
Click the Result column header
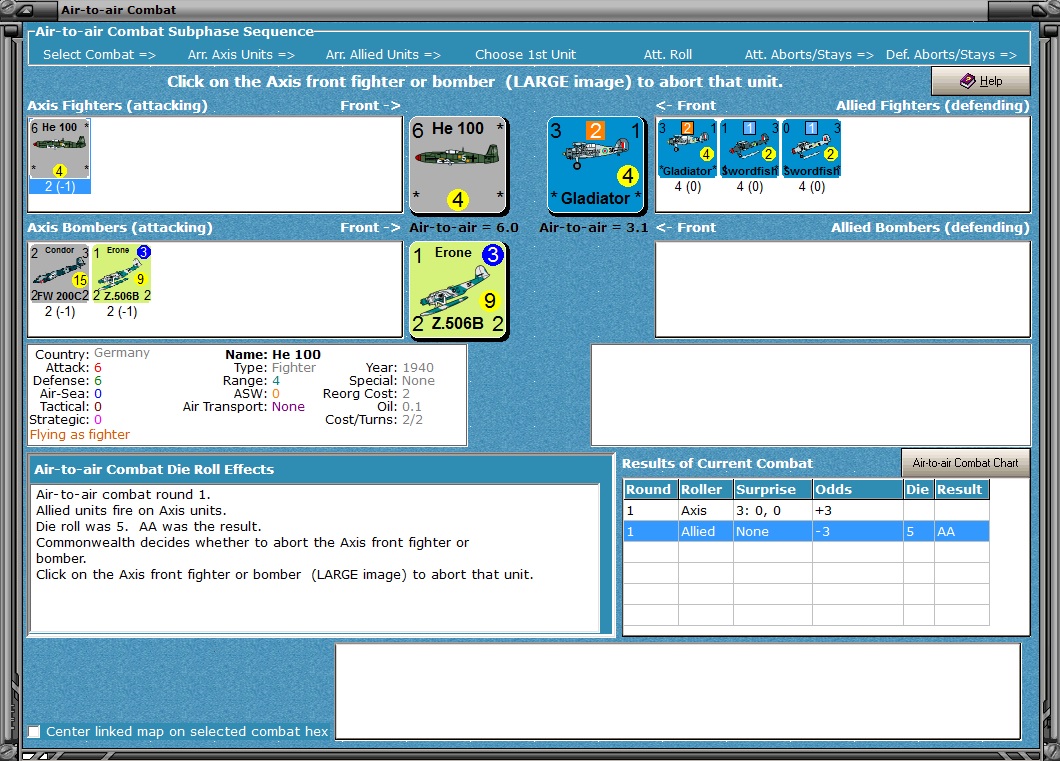click(961, 489)
